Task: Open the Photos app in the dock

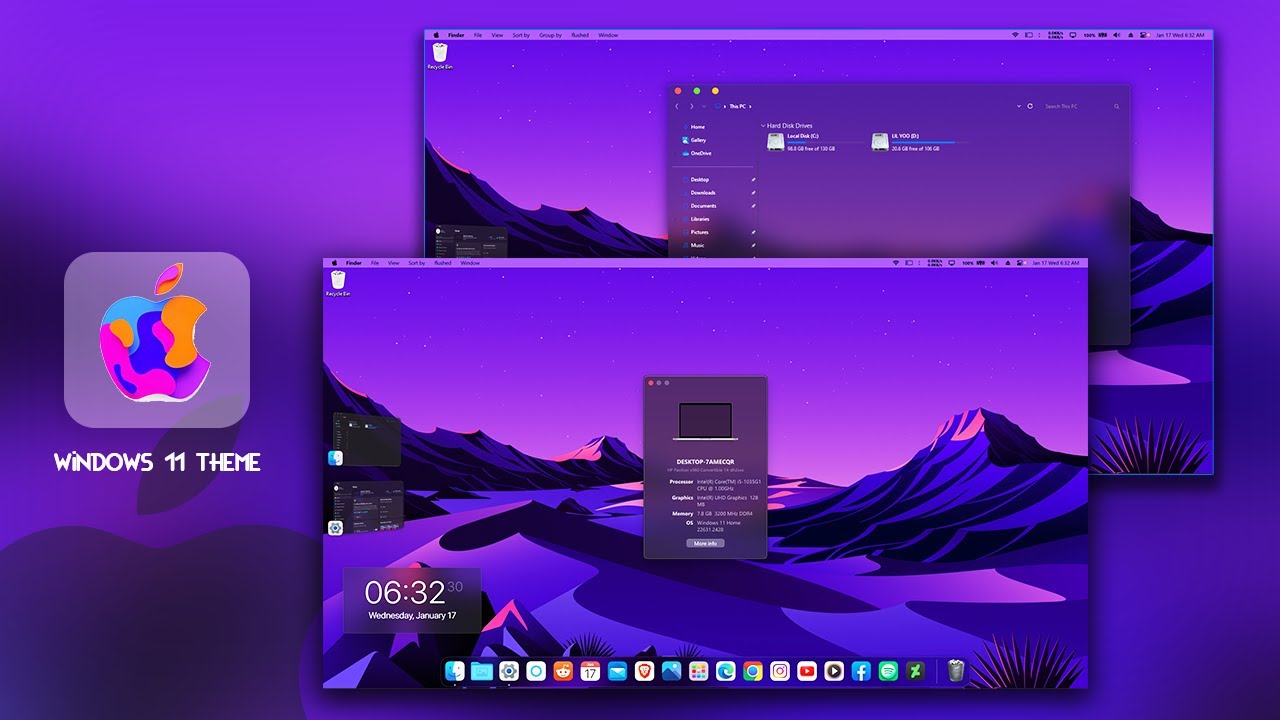Action: [x=671, y=671]
